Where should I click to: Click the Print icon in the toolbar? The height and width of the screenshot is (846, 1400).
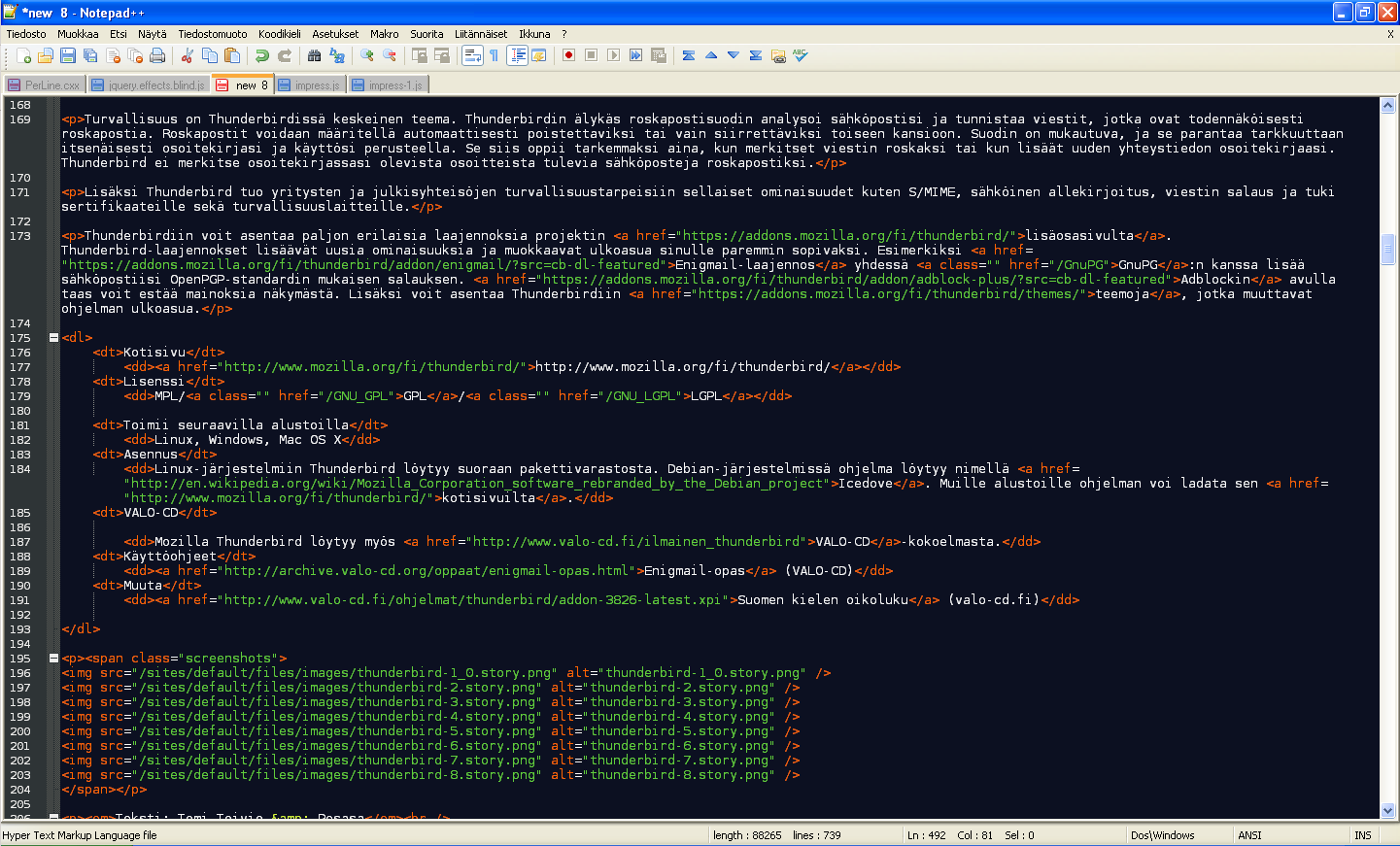pyautogui.click(x=157, y=55)
